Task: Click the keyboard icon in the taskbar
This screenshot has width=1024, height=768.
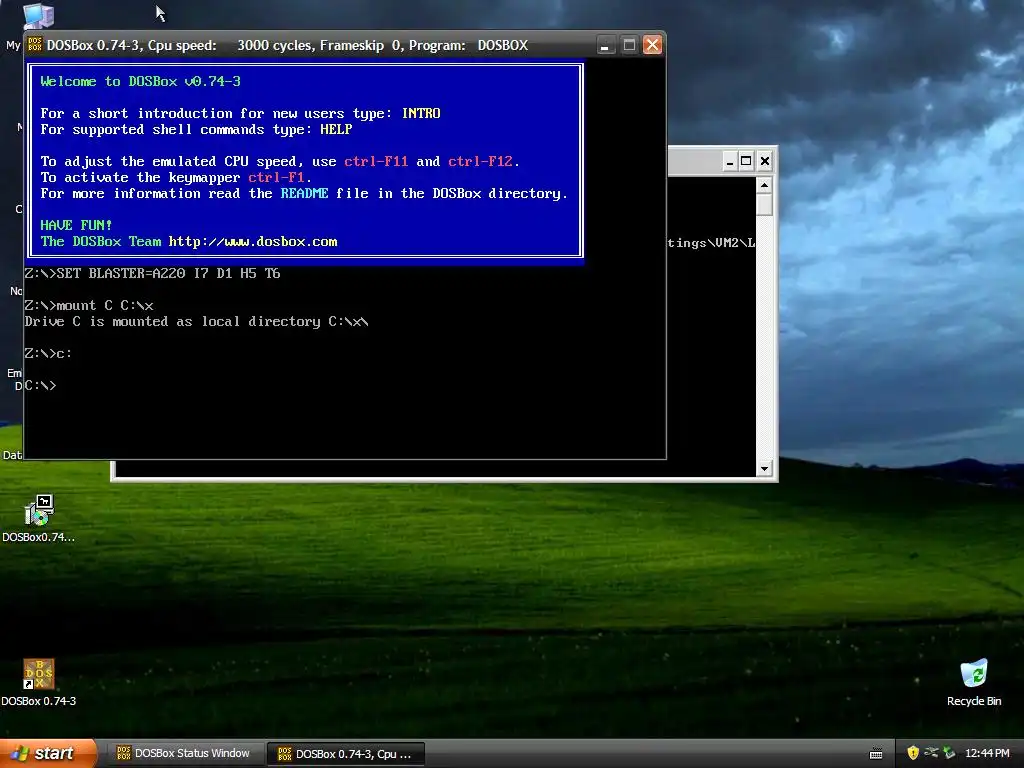Action: pyautogui.click(x=876, y=754)
